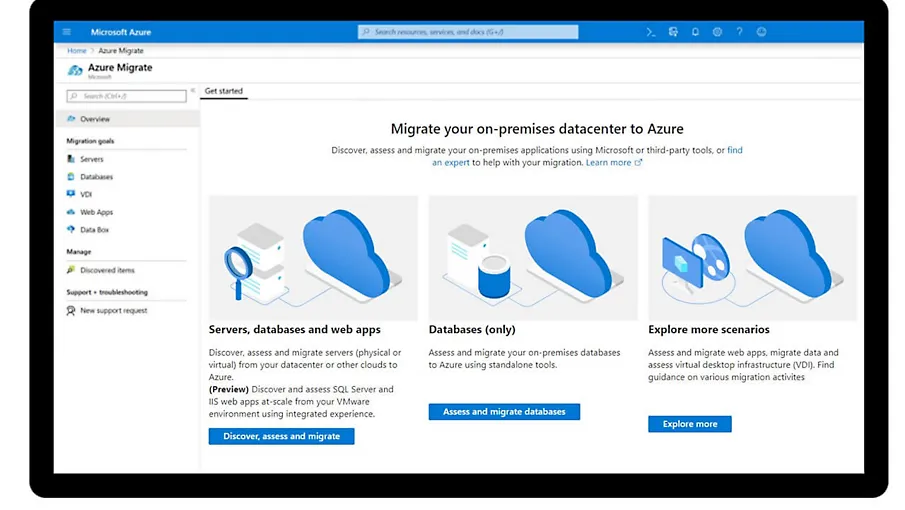Click the Servers, databases and web apps illustration
905x510 pixels.
[x=313, y=258]
